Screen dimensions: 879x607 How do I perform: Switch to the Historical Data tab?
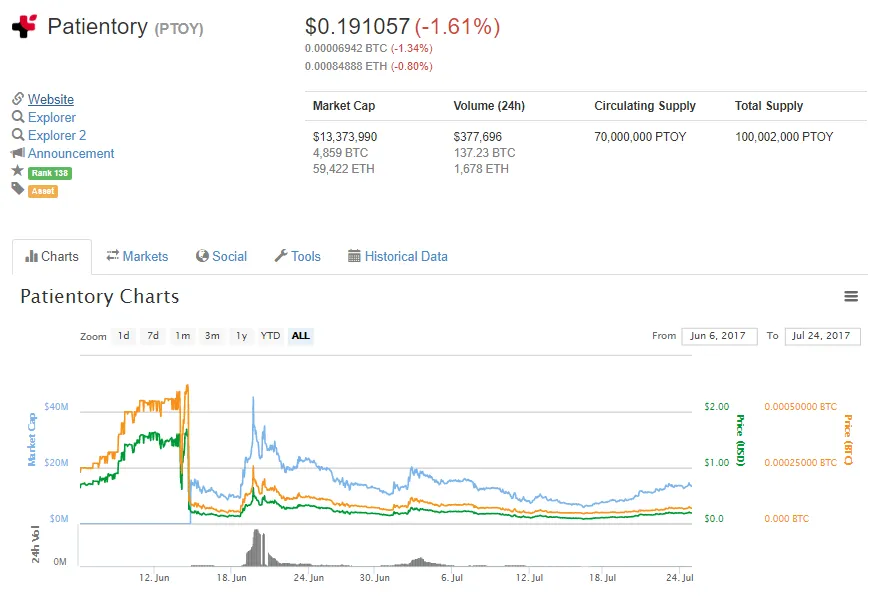coord(398,256)
